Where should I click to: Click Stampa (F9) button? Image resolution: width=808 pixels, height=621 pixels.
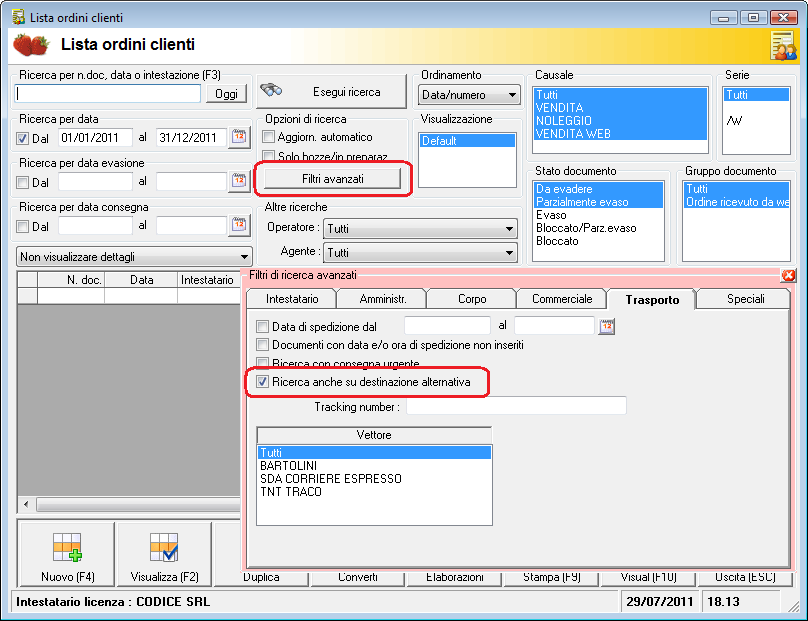[551, 578]
